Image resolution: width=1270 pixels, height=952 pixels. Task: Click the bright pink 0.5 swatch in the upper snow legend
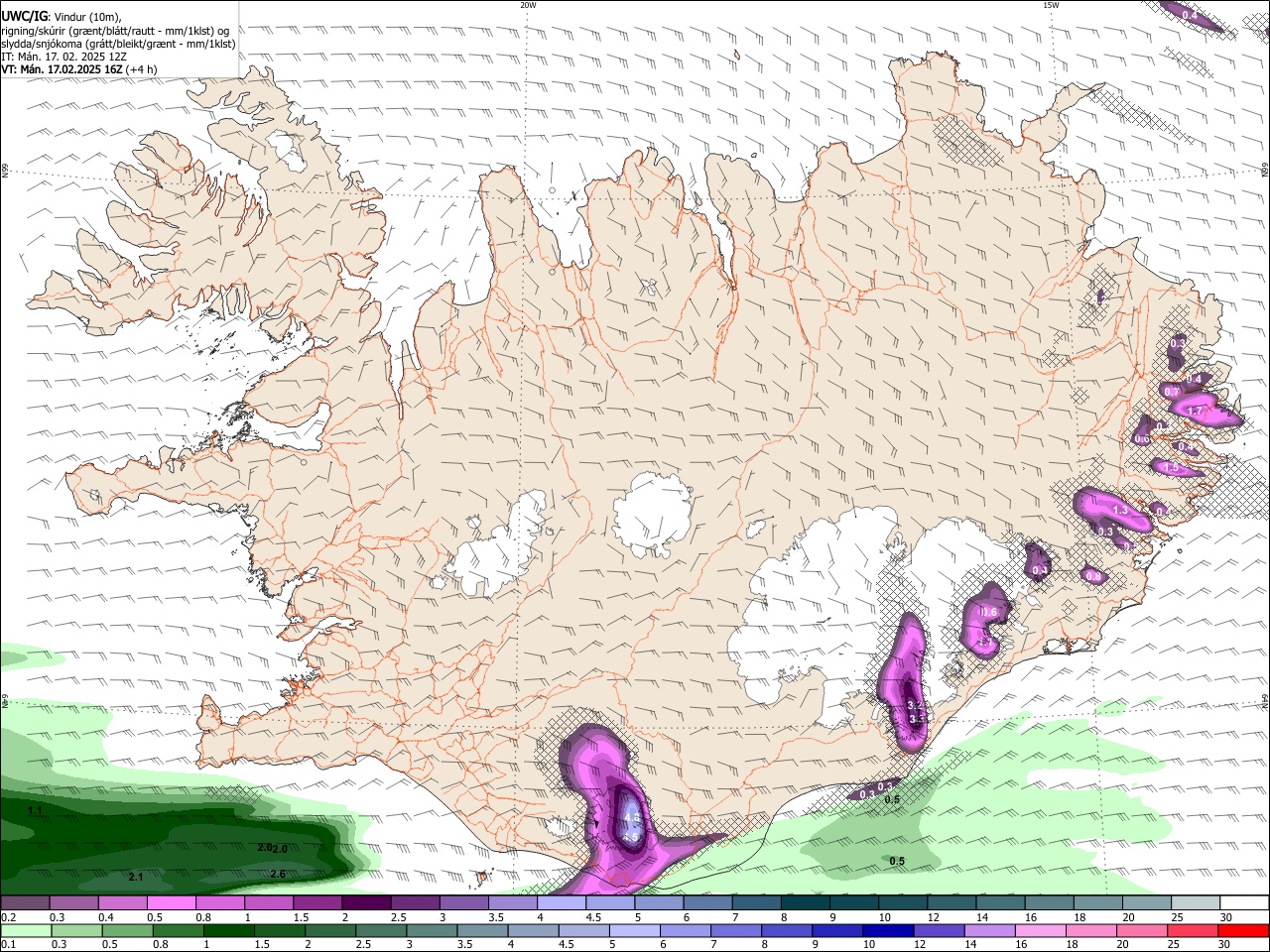point(171,903)
